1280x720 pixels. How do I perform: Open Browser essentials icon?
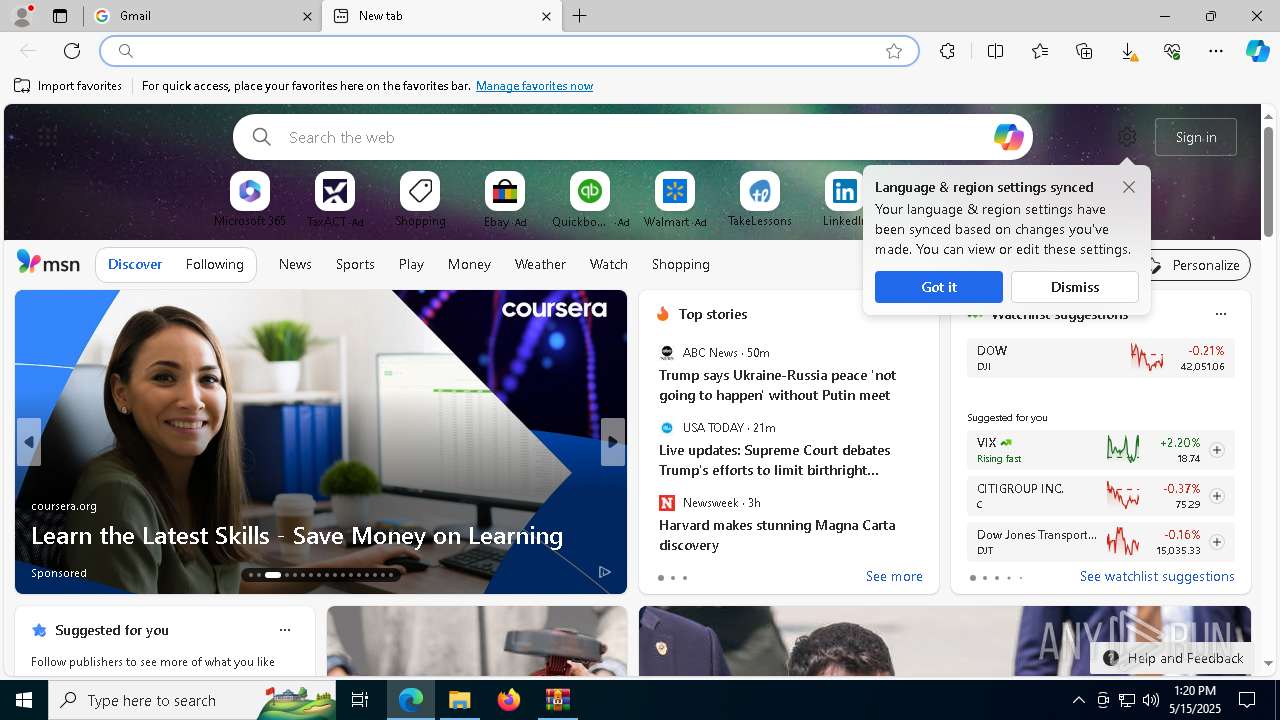(x=1172, y=51)
